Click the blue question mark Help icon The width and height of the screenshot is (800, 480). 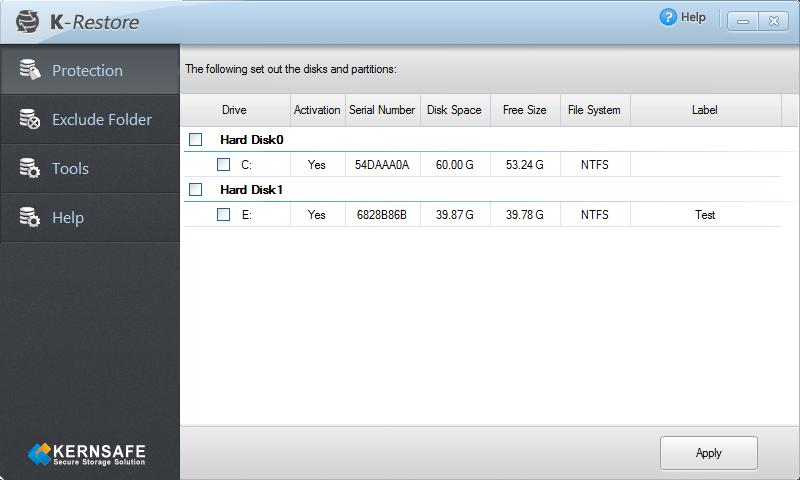click(x=668, y=17)
